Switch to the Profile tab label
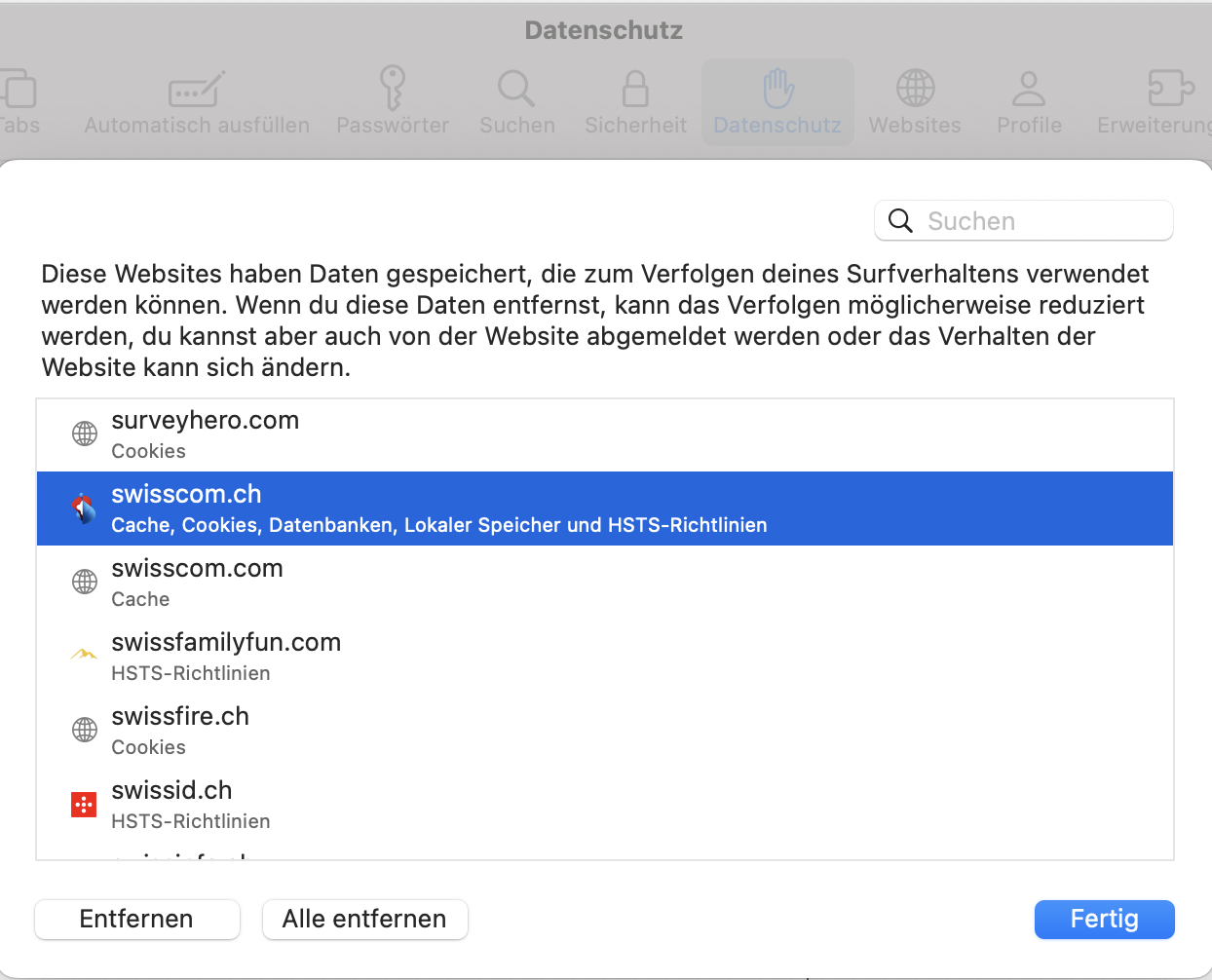This screenshot has height=980, width=1212. tap(1030, 126)
